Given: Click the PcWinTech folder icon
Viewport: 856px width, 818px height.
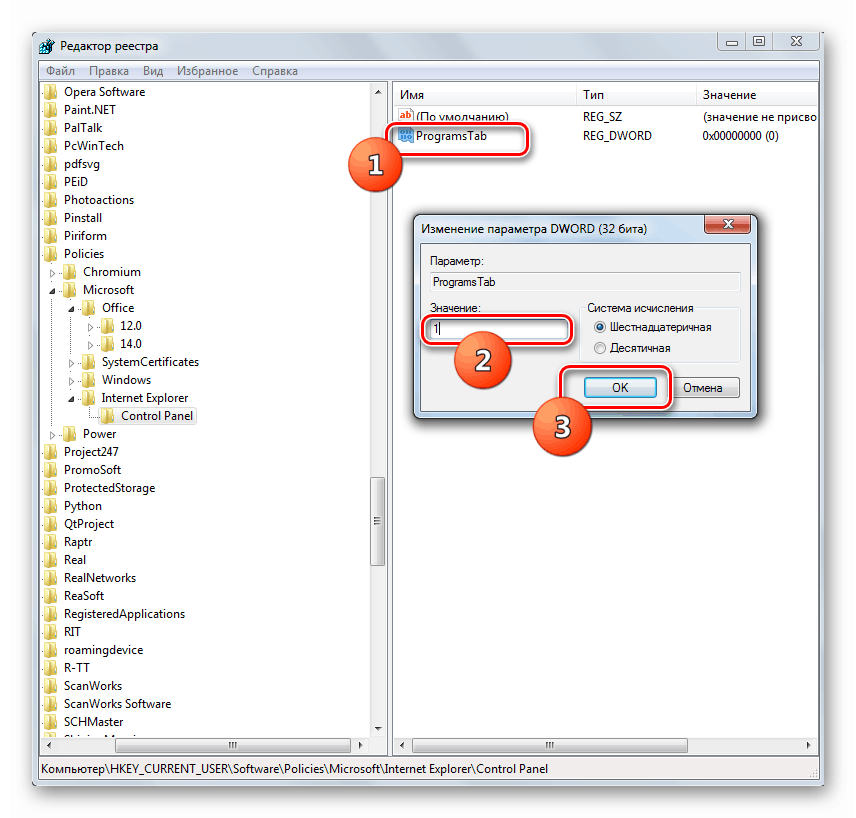Looking at the screenshot, I should click(x=50, y=146).
